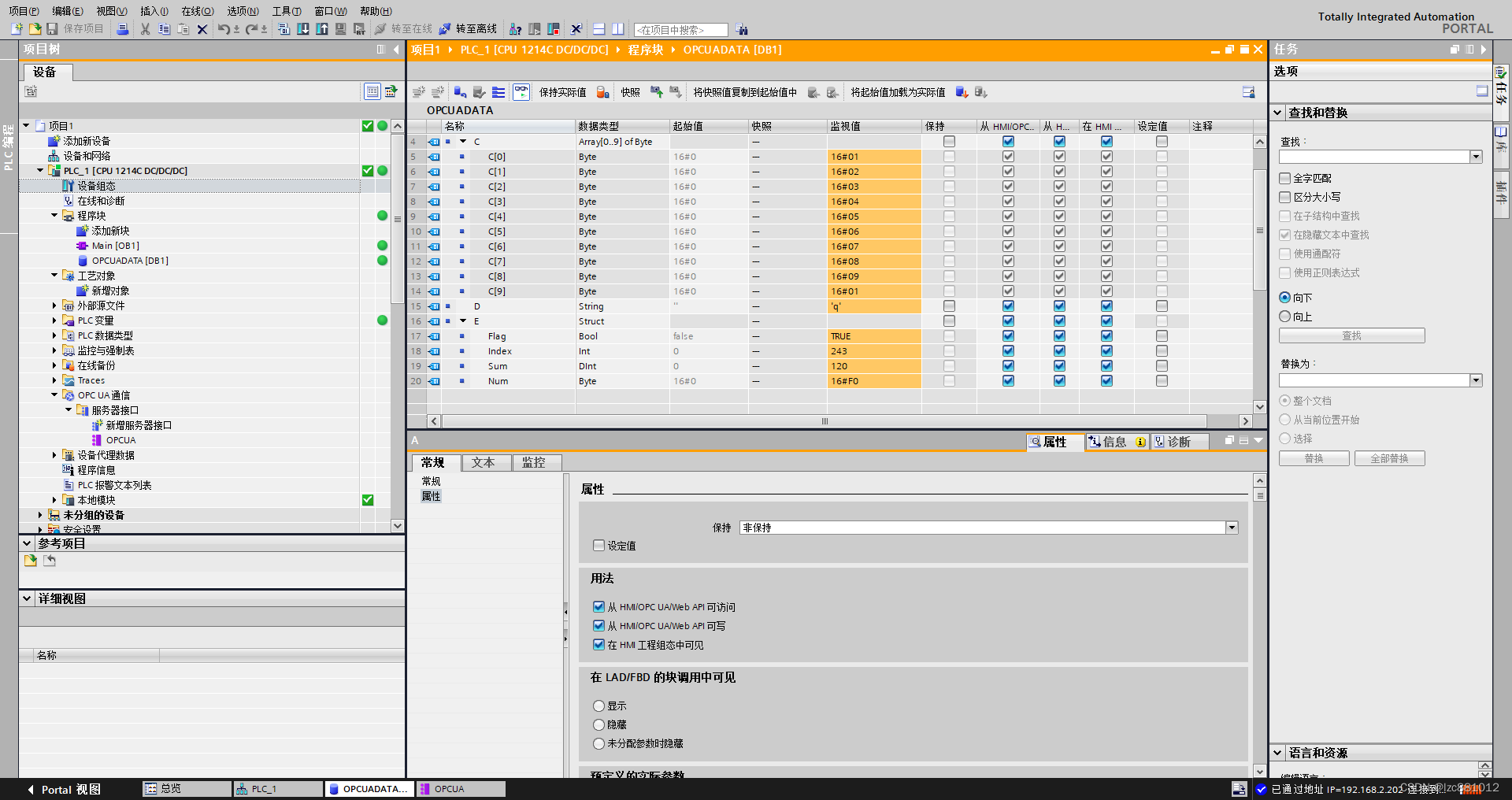
Task: Collapse the 程序块 folder
Action: click(x=54, y=216)
